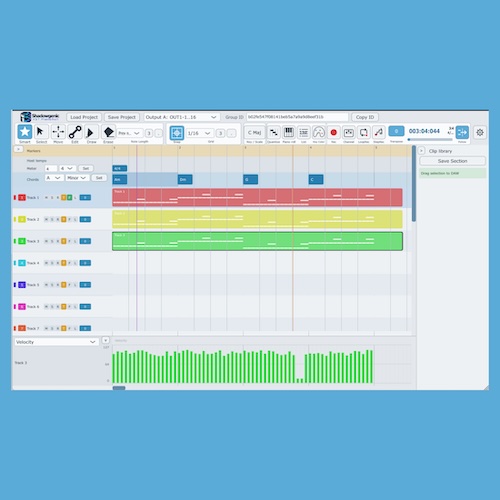500x500 pixels.
Task: Toggle grid triplet 3 button
Action: [220, 133]
